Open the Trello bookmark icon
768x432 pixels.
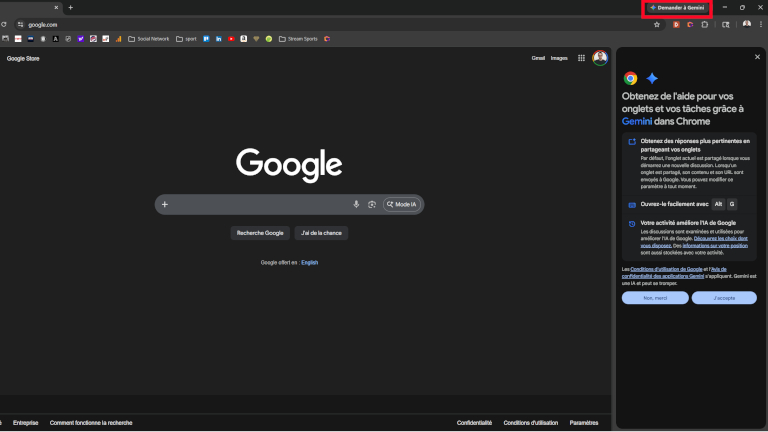tap(206, 39)
